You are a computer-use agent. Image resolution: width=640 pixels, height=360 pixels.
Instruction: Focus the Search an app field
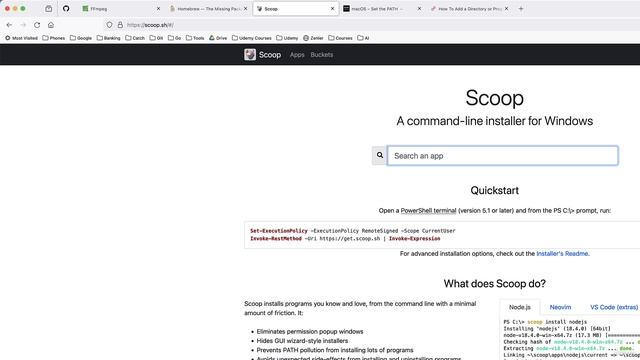502,156
